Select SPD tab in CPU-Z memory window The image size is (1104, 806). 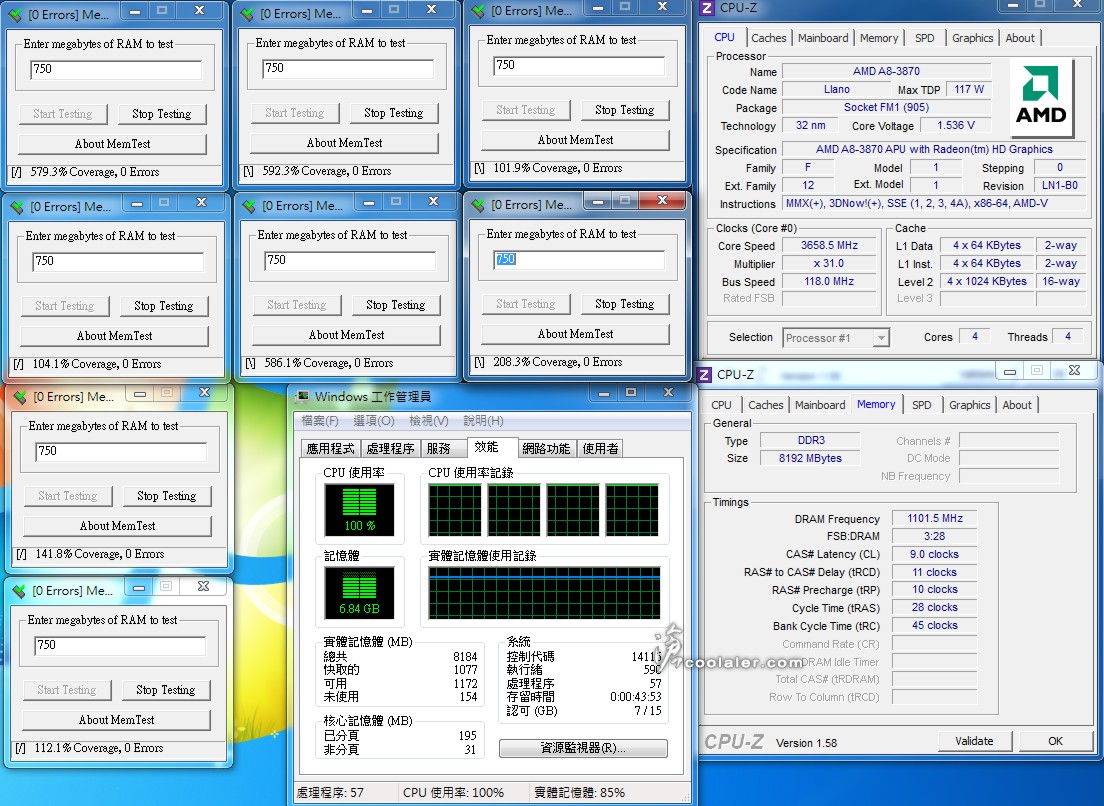(x=922, y=405)
